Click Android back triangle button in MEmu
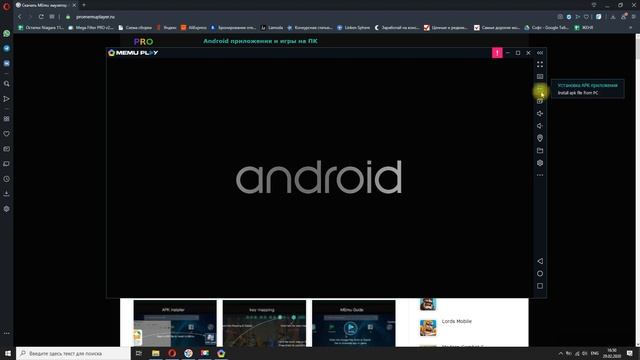 540,261
